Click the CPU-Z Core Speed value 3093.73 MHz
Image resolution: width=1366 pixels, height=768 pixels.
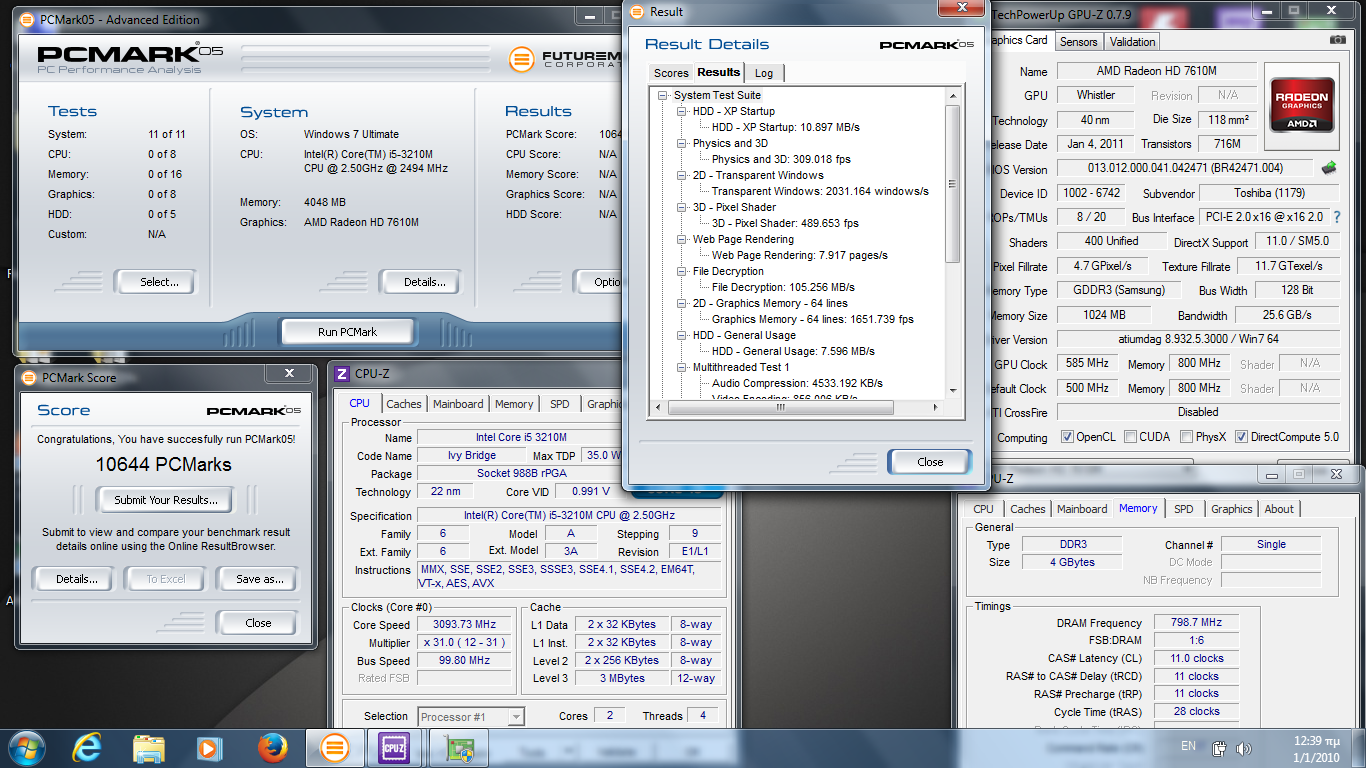pos(464,624)
